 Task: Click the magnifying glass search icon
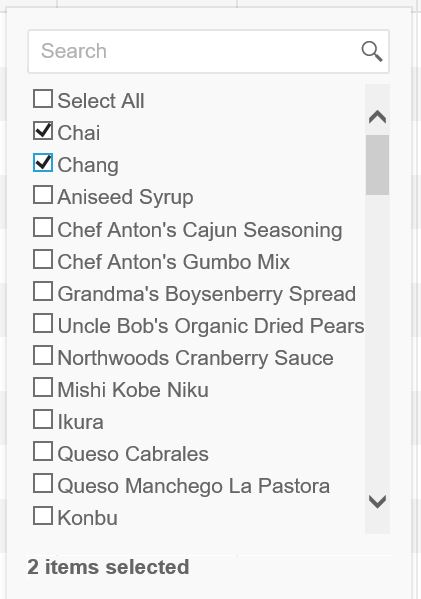[x=372, y=52]
